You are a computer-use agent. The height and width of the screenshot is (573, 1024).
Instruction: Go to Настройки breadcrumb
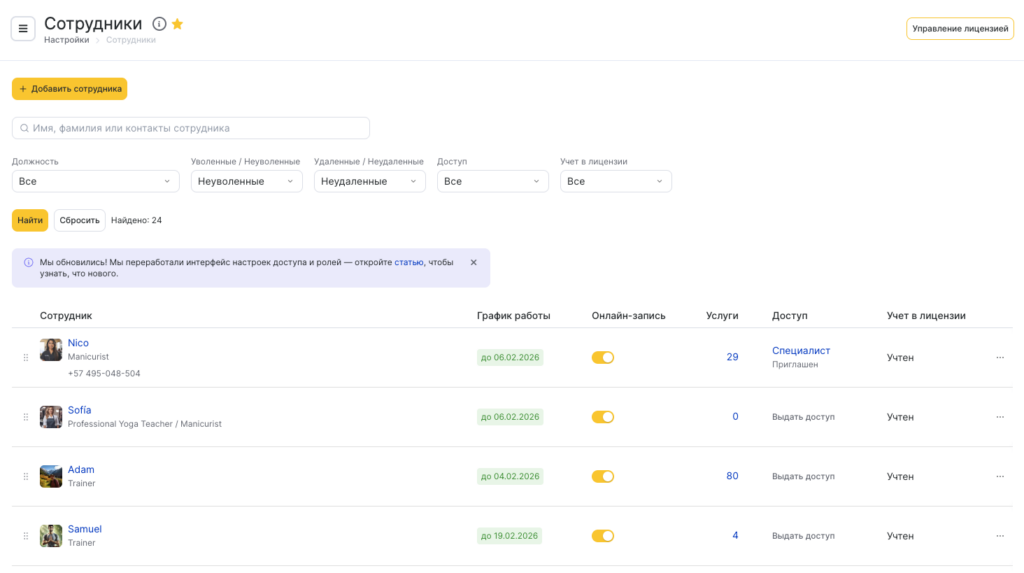tap(66, 40)
